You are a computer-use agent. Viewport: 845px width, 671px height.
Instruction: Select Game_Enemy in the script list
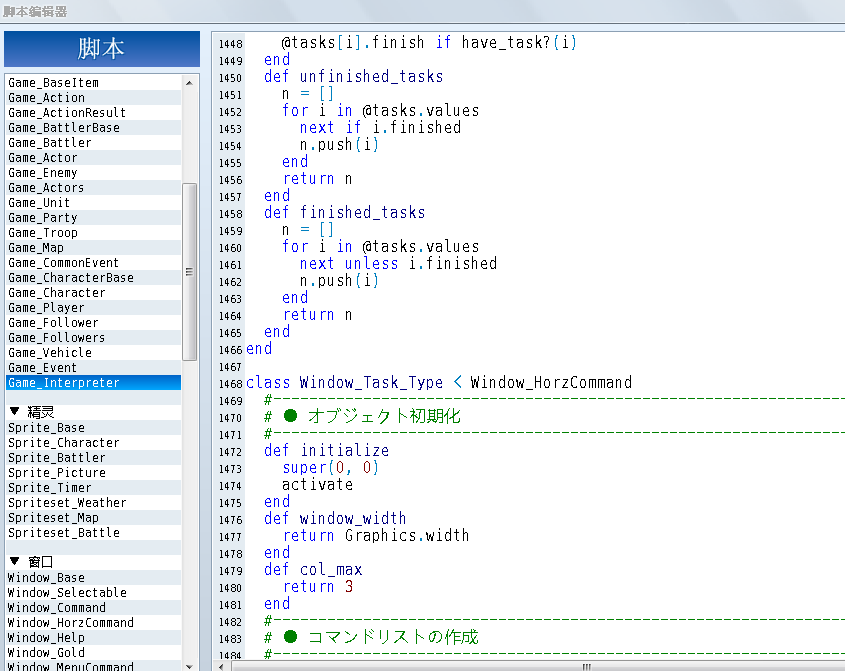(93, 173)
